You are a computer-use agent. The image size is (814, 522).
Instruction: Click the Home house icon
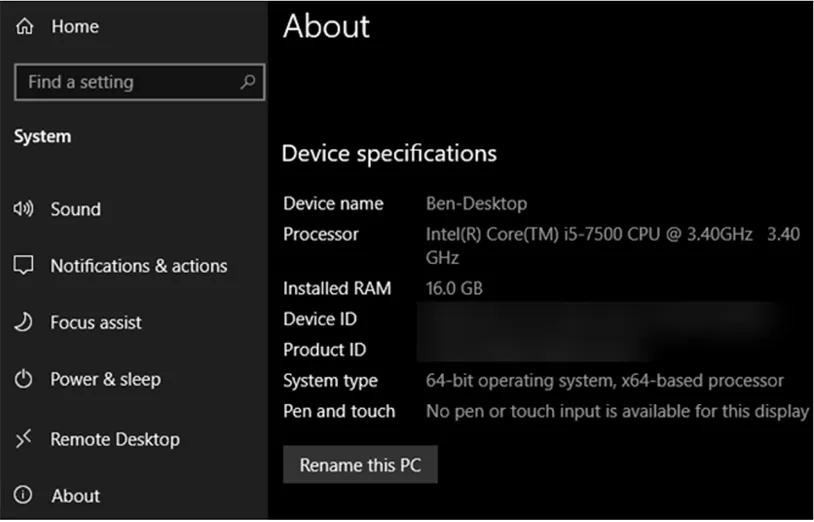tap(25, 27)
